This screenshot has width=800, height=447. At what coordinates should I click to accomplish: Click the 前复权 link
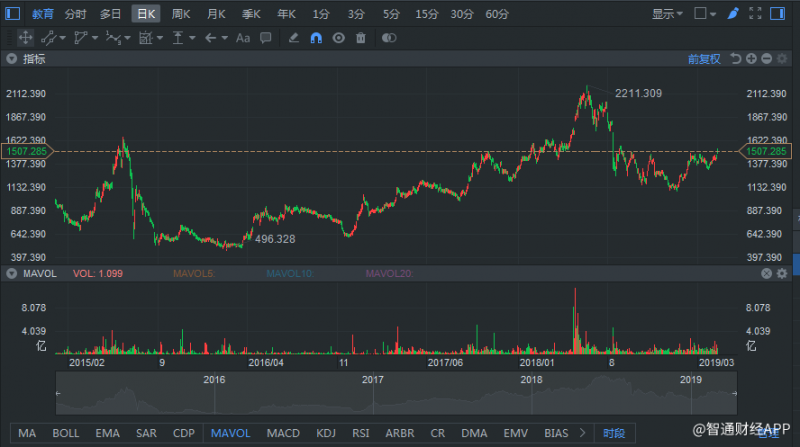(704, 59)
